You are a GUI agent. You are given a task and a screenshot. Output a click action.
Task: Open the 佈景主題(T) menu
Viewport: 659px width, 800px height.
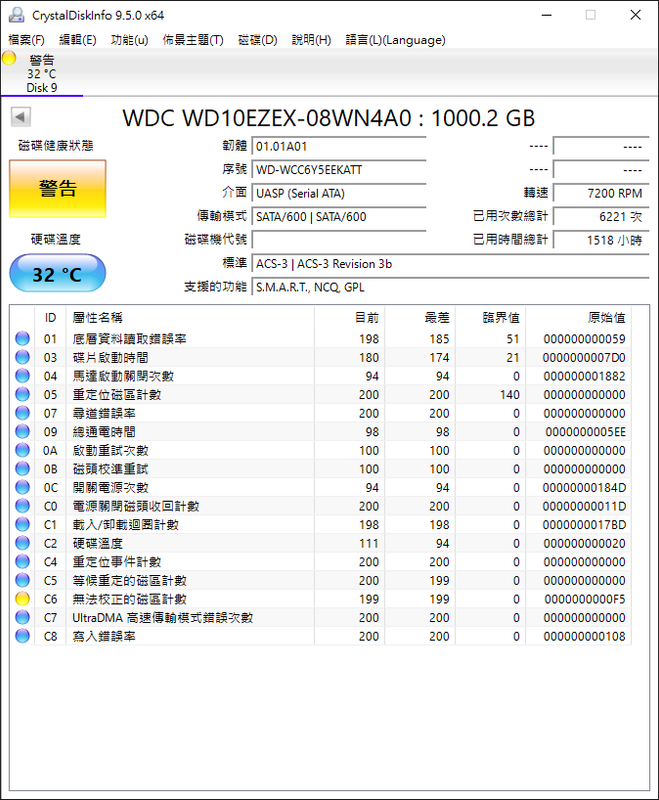point(193,40)
